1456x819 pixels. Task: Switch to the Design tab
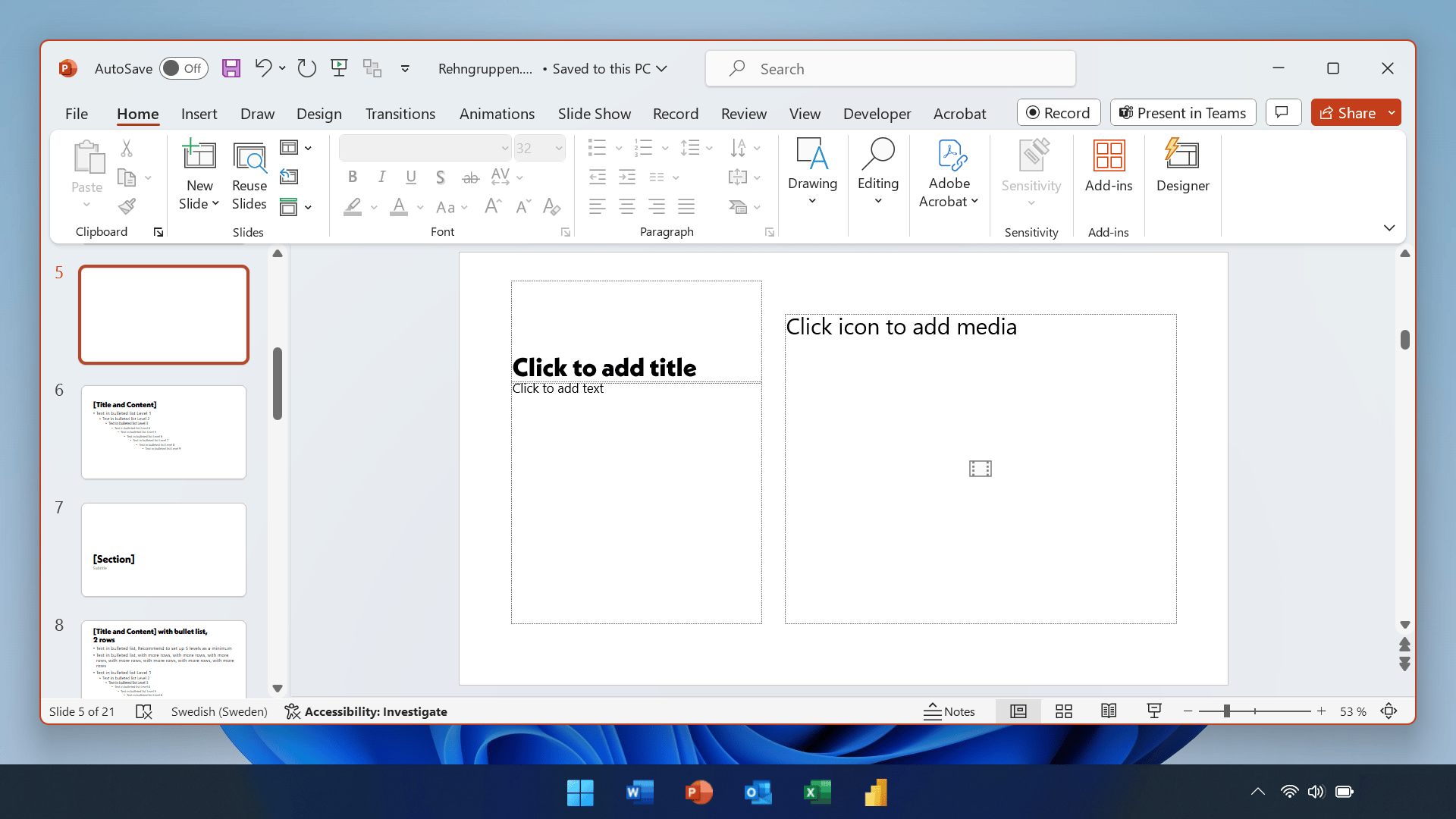point(319,113)
